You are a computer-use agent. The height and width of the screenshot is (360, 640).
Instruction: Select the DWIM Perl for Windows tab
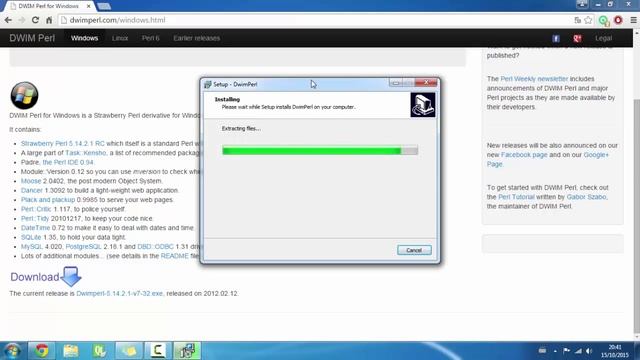(x=48, y=6)
